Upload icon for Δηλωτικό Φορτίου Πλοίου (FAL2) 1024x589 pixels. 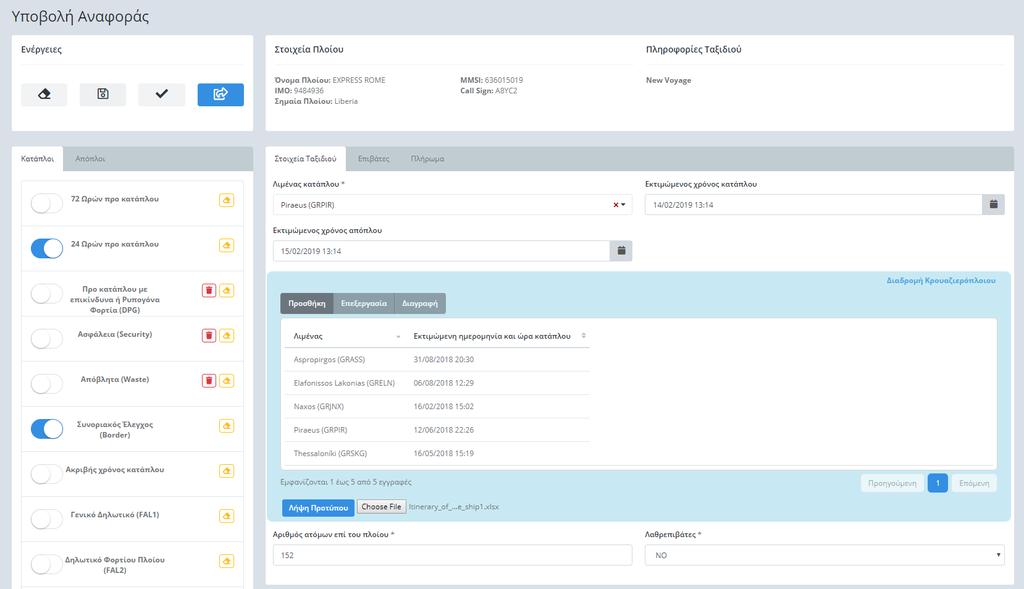227,561
